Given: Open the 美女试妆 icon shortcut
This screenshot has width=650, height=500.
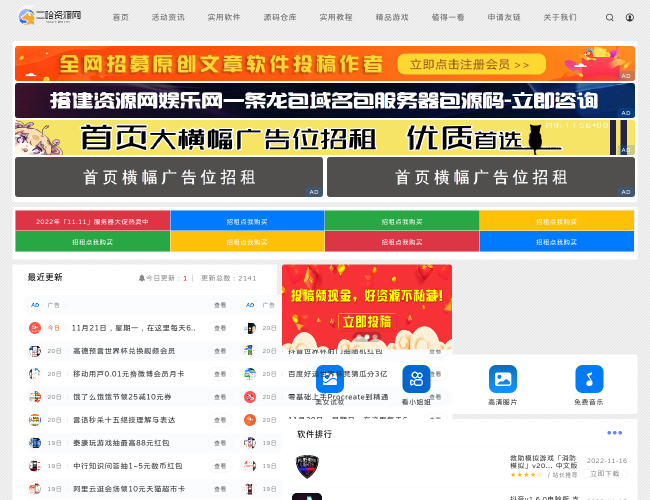Looking at the screenshot, I should [330, 379].
